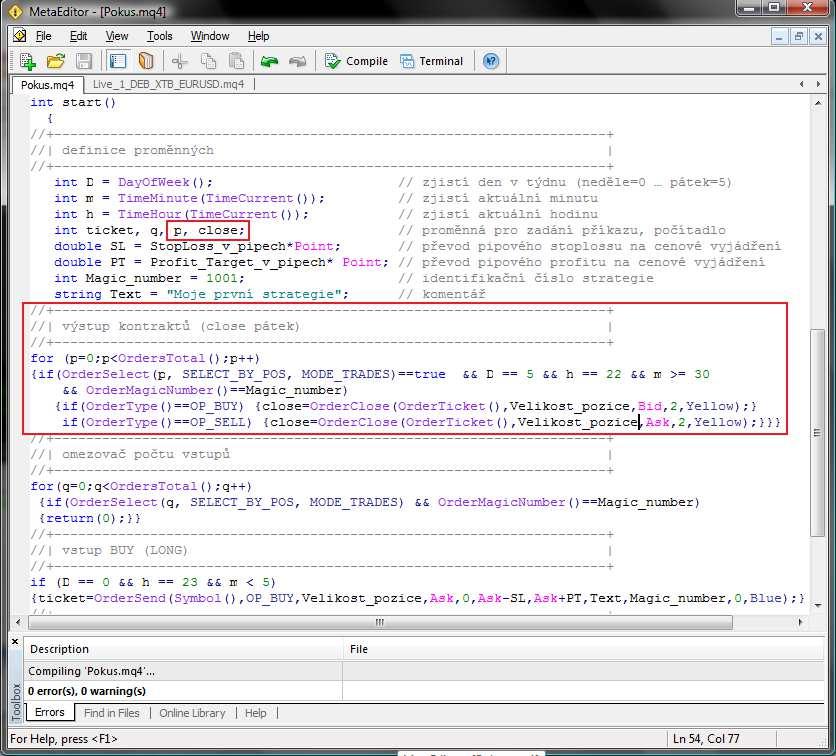Select the Help tab in the Toolbox
Screen dimensions: 836x756
tap(255, 713)
